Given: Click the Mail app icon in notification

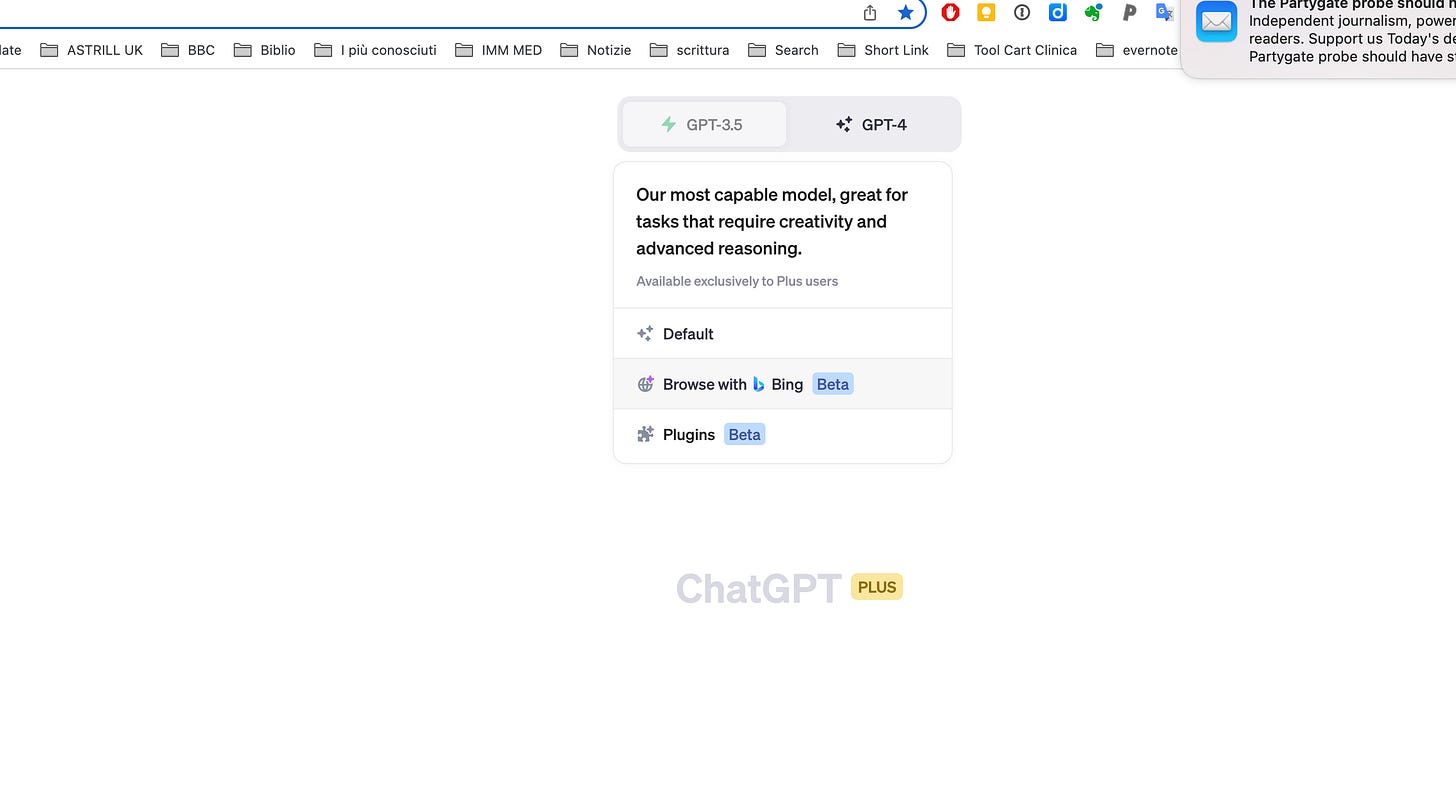Looking at the screenshot, I should coord(1217,21).
